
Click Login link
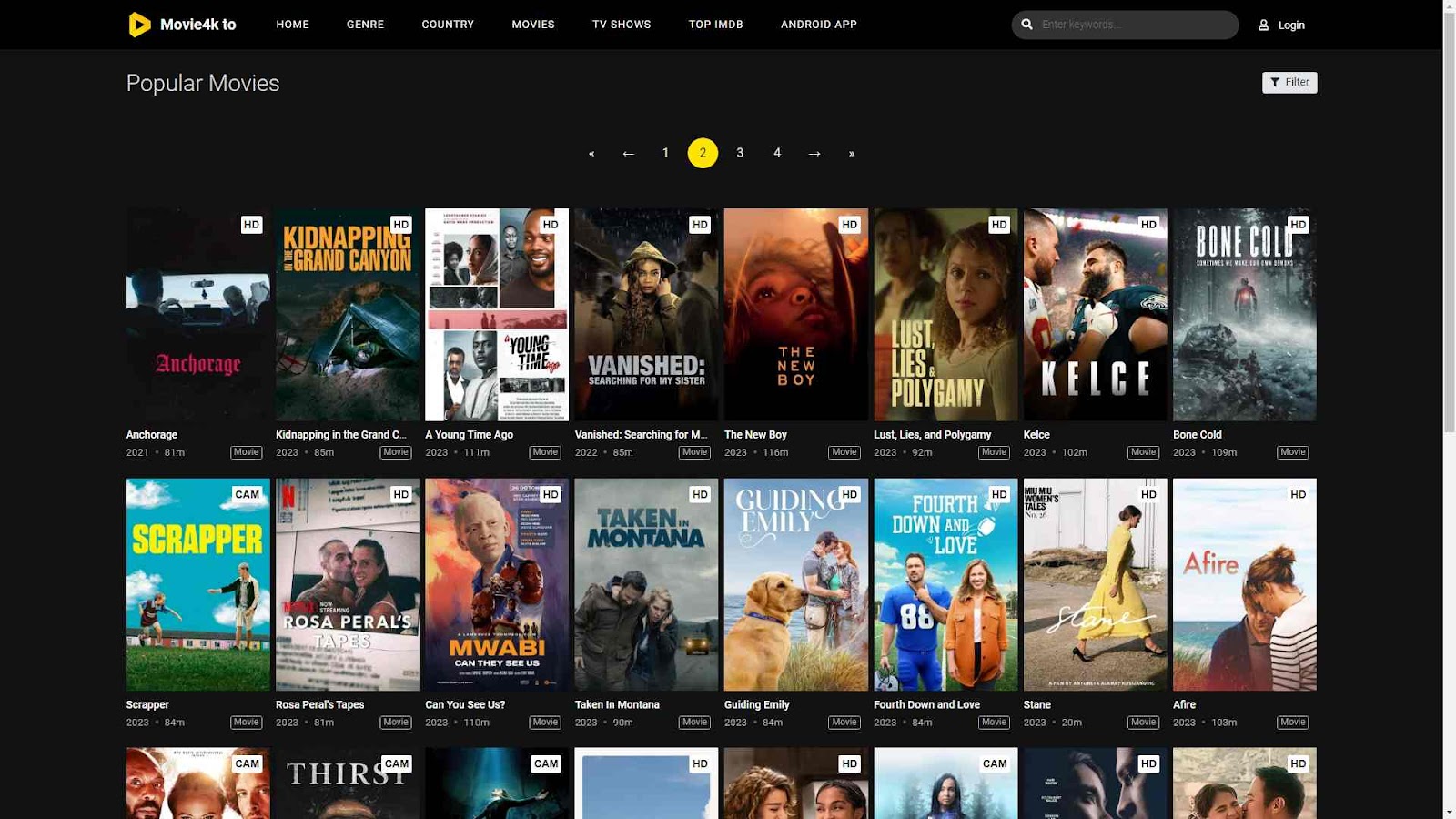pos(1291,25)
